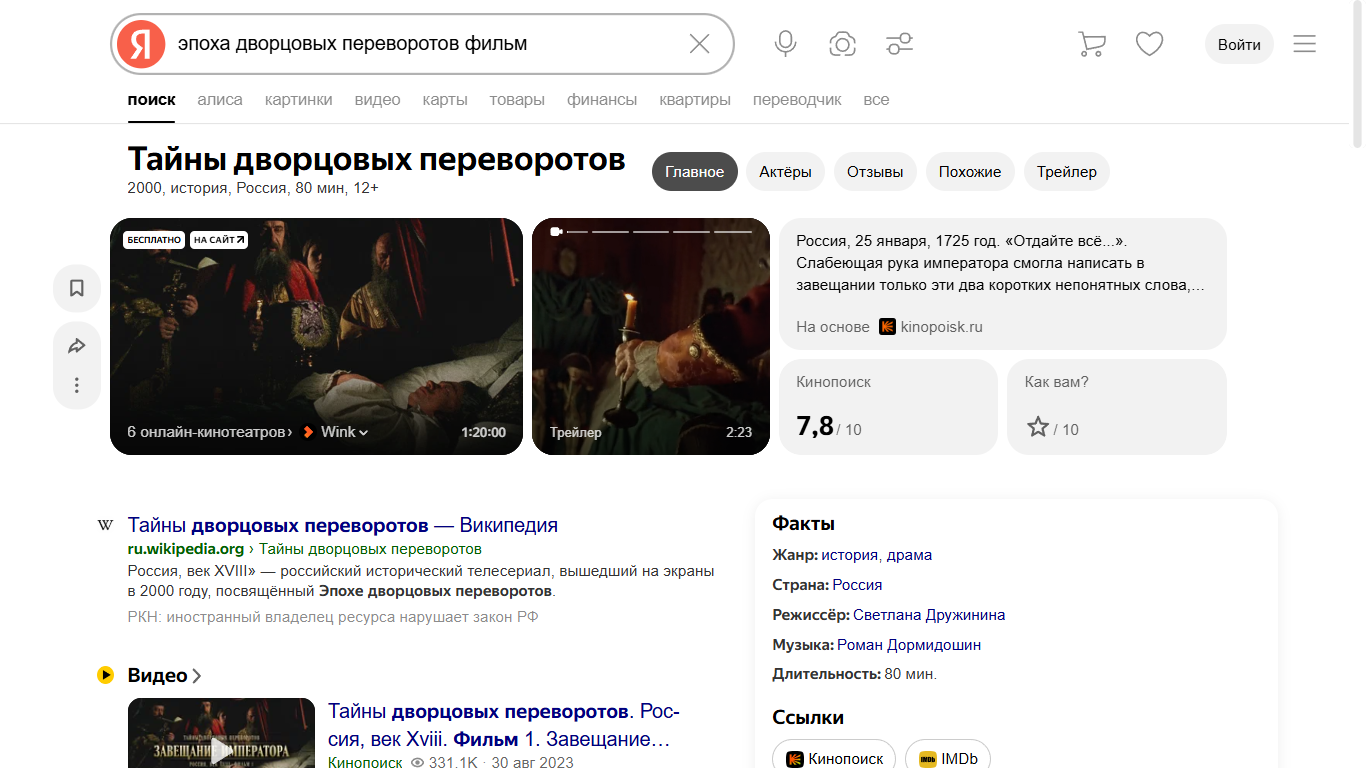
Task: Switch to the картинки search tab
Action: pyautogui.click(x=298, y=100)
